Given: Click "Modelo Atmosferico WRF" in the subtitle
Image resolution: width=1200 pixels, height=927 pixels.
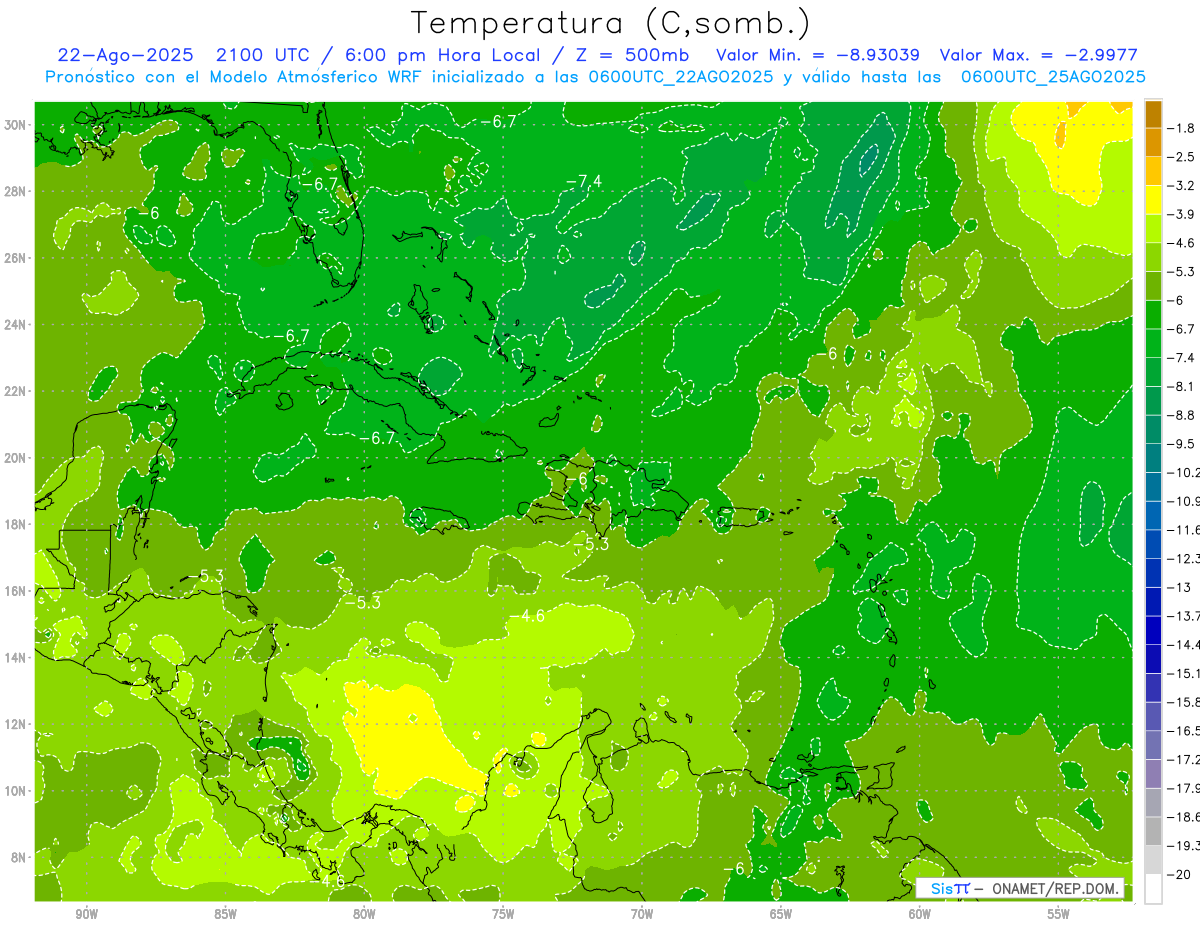Looking at the screenshot, I should pyautogui.click(x=316, y=77).
